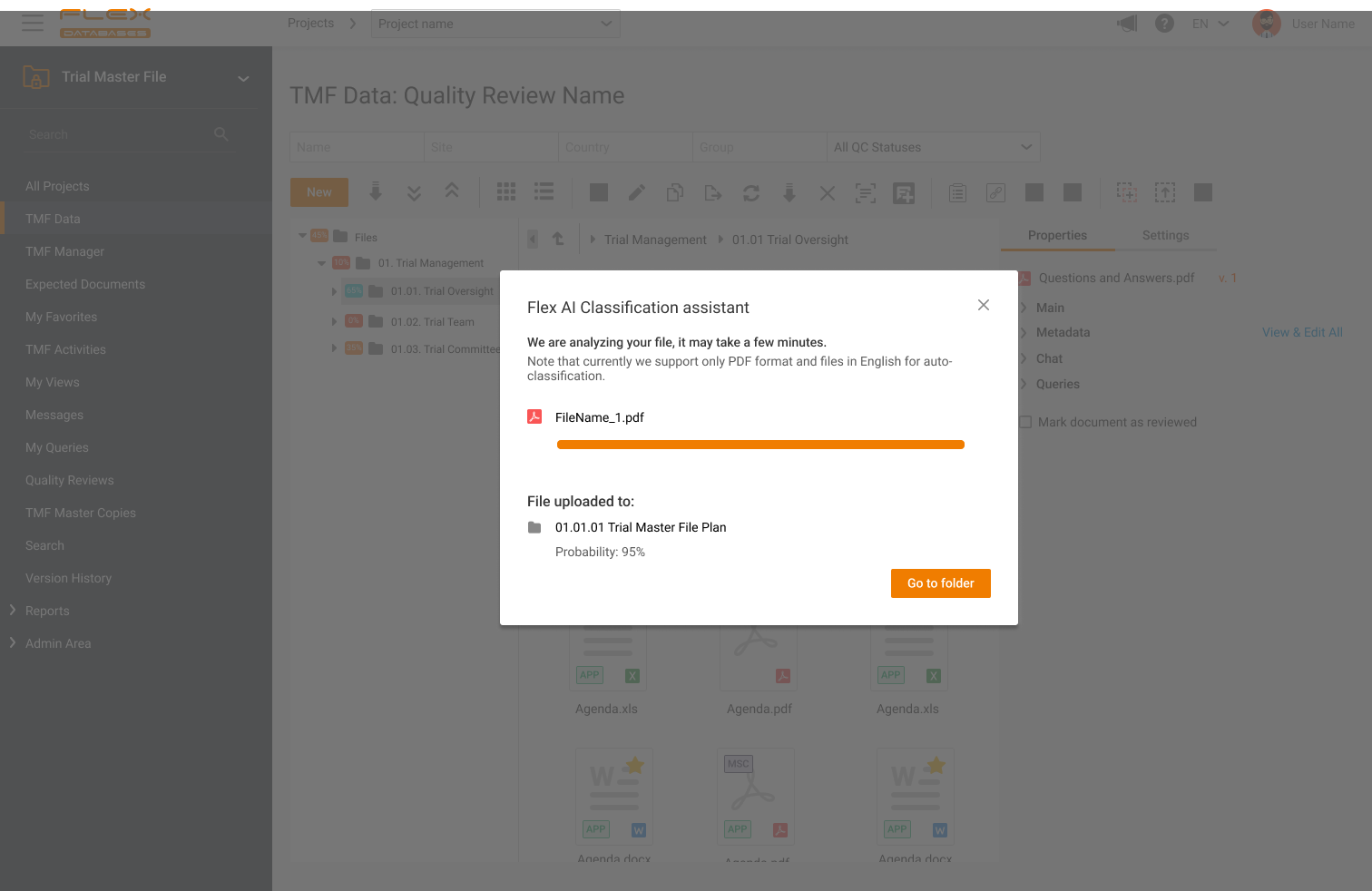Click the Go to folder button
1372x891 pixels.
click(x=940, y=583)
